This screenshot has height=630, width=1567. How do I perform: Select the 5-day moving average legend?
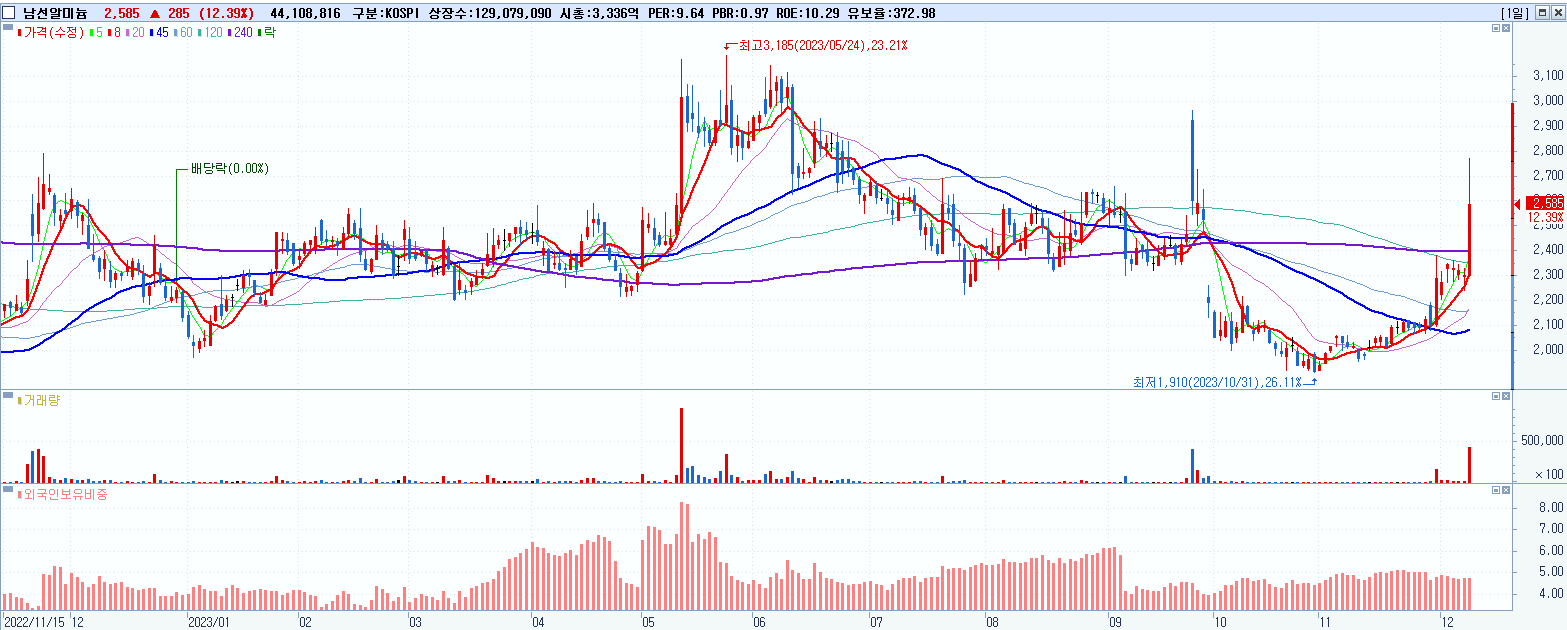96,33
